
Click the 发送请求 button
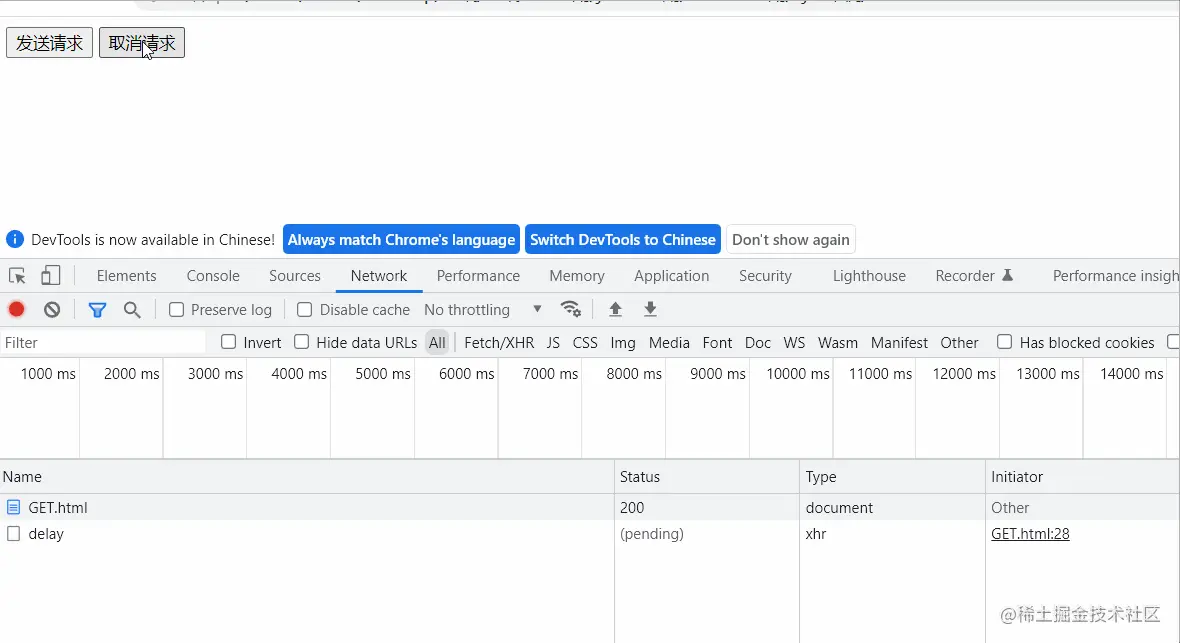tap(50, 43)
